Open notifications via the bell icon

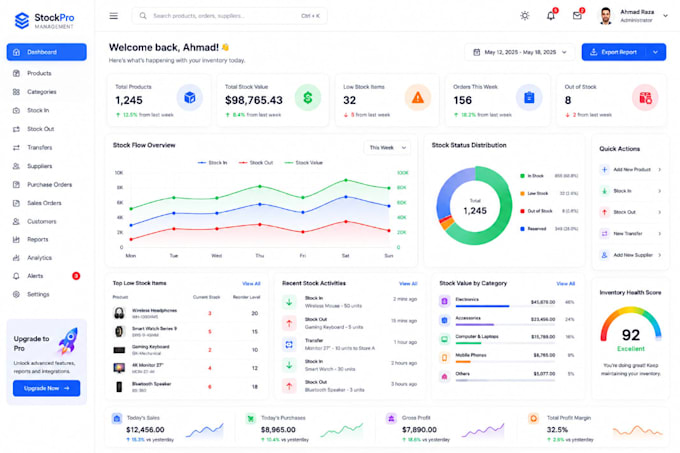(551, 16)
